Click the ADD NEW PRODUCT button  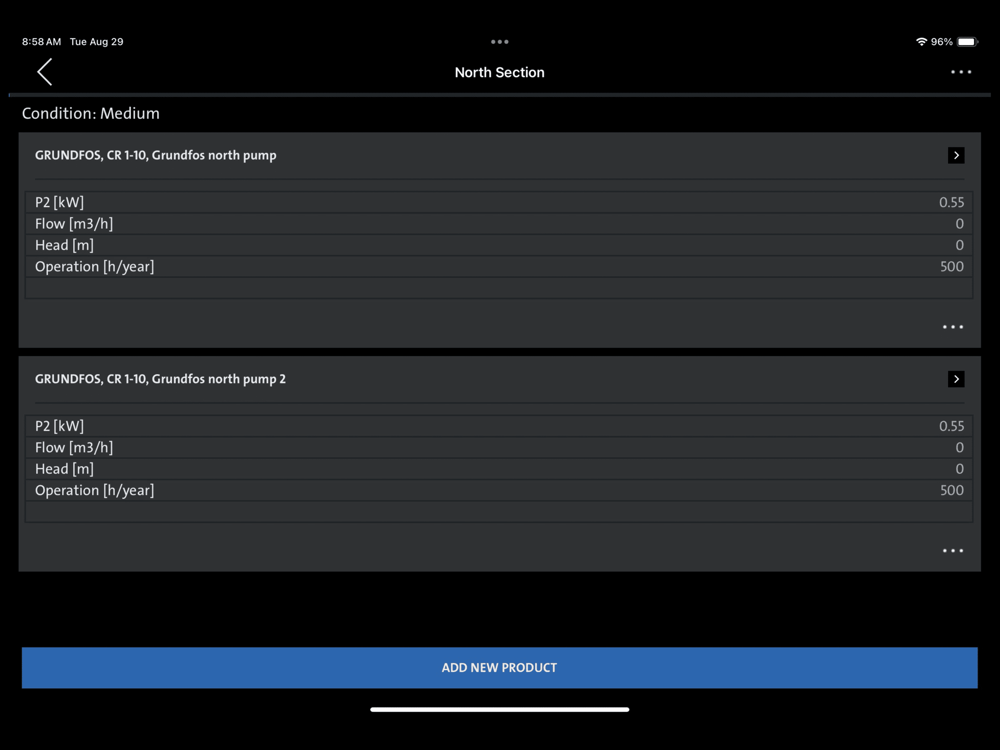pos(499,668)
